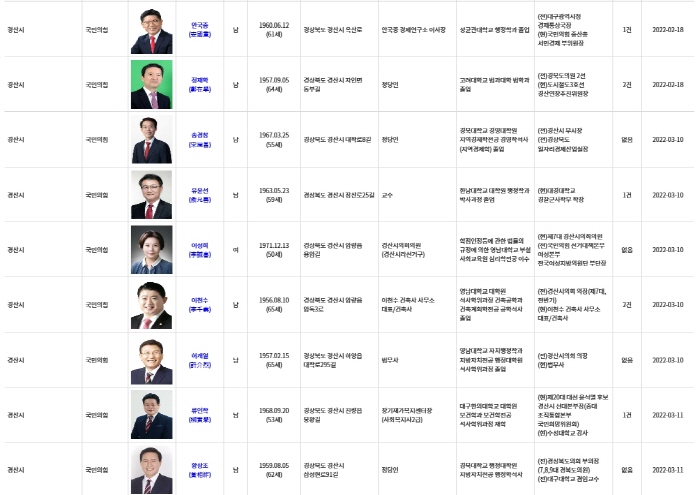Open candidate link 이천수
The height and width of the screenshot is (495, 700).
point(200,305)
